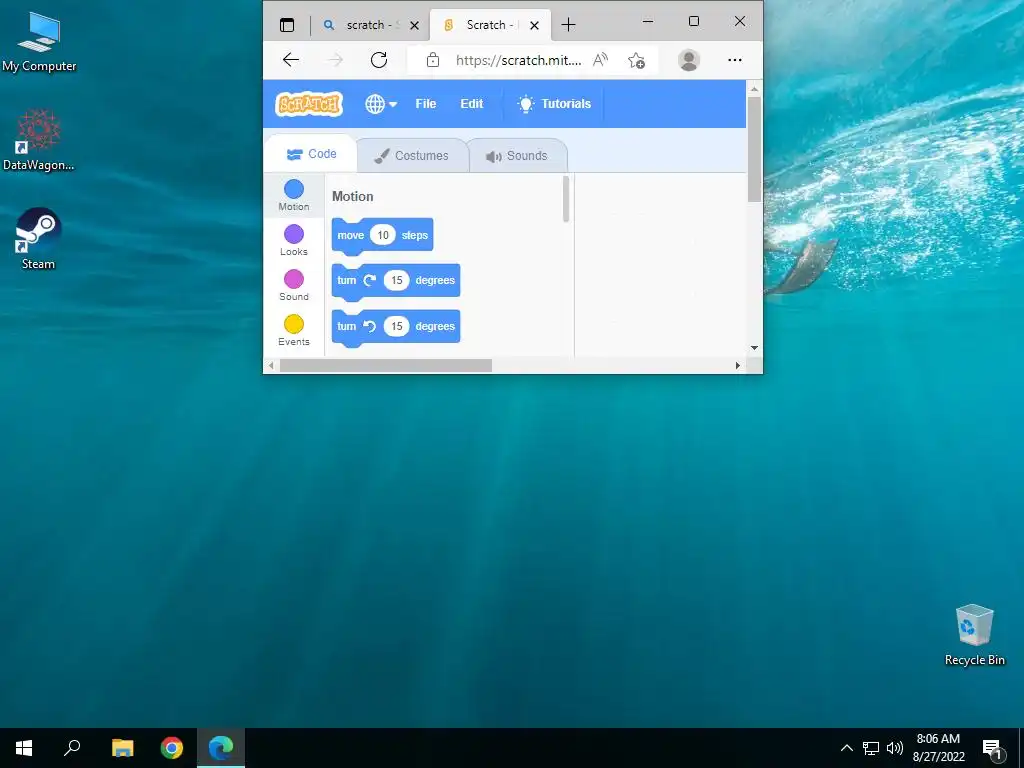Click the page vertical scrollbar thumb
This screenshot has height=768, width=1024.
tap(754, 149)
